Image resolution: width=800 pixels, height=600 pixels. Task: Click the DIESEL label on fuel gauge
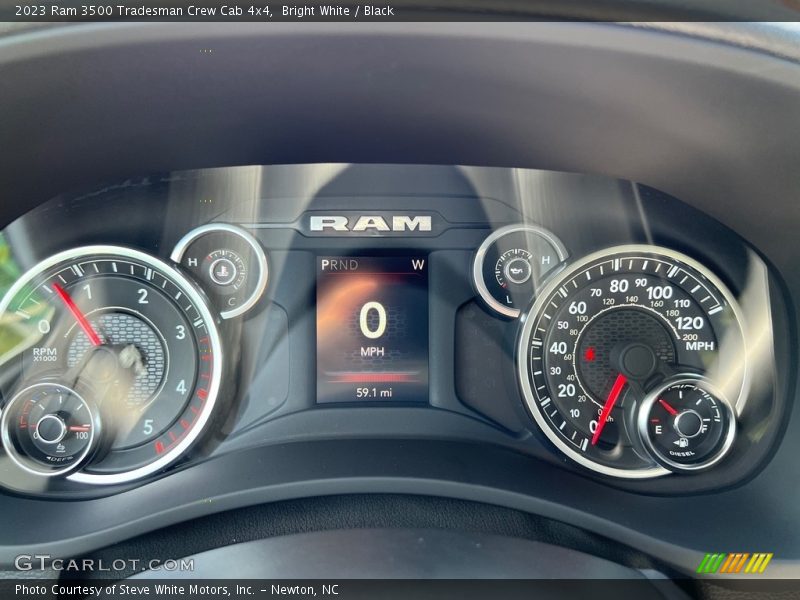[682, 453]
